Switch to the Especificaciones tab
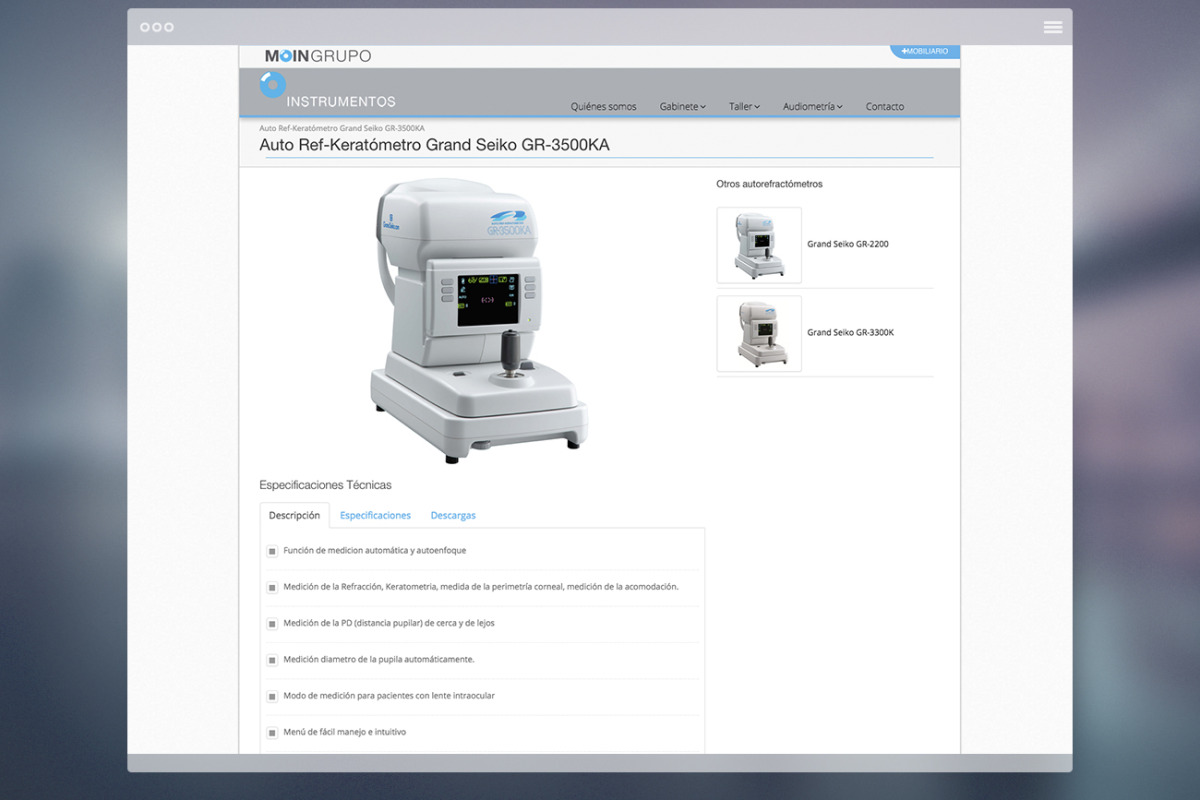 pyautogui.click(x=375, y=515)
